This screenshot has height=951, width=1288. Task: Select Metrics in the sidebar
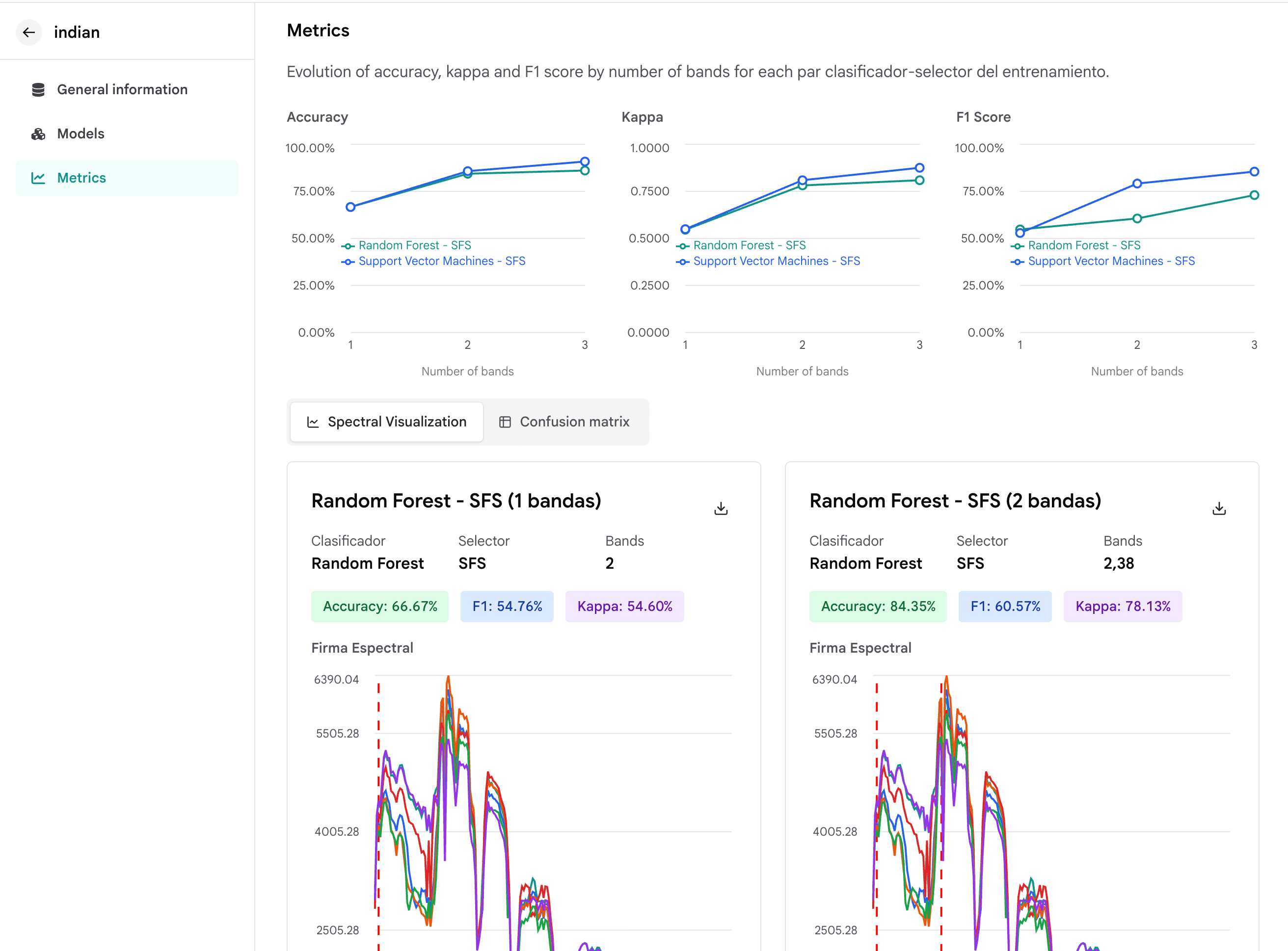click(127, 178)
